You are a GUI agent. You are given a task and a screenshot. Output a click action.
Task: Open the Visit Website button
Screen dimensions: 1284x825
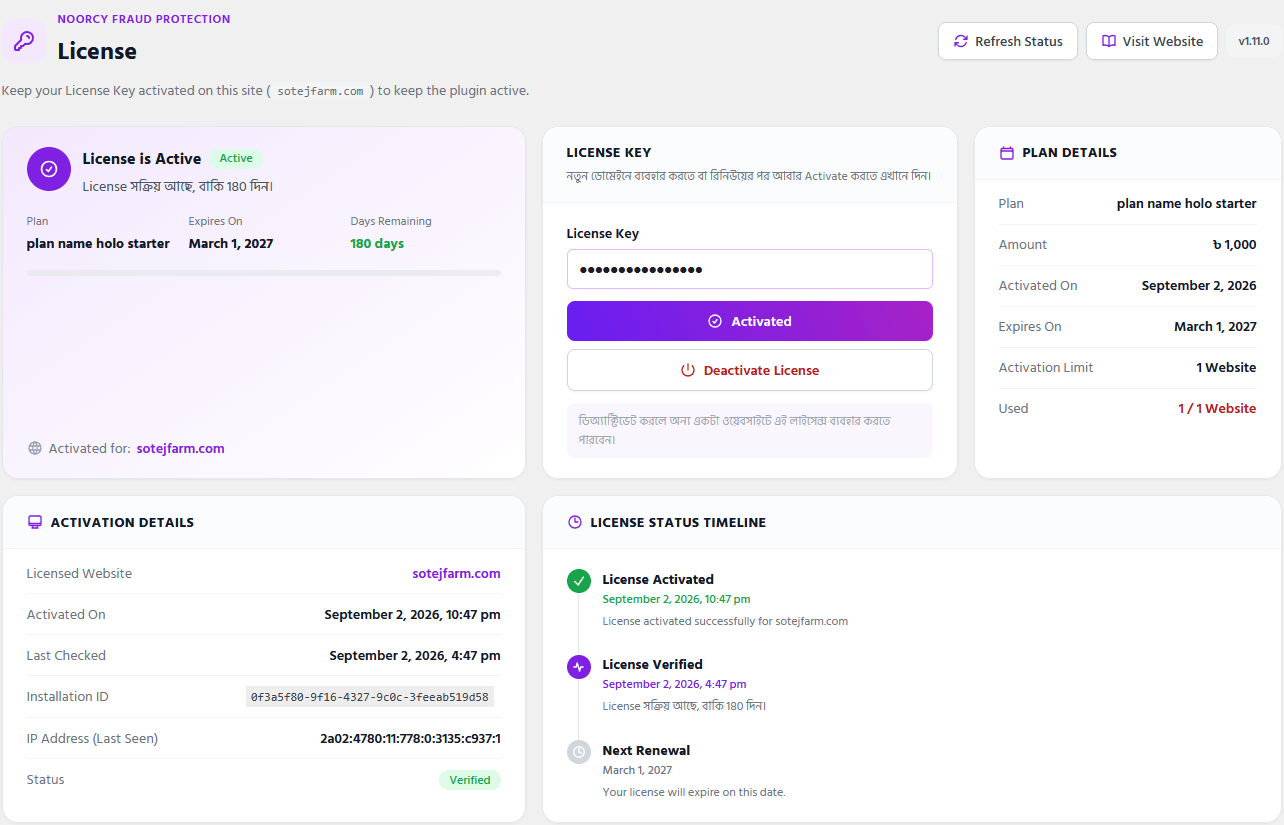click(1152, 41)
